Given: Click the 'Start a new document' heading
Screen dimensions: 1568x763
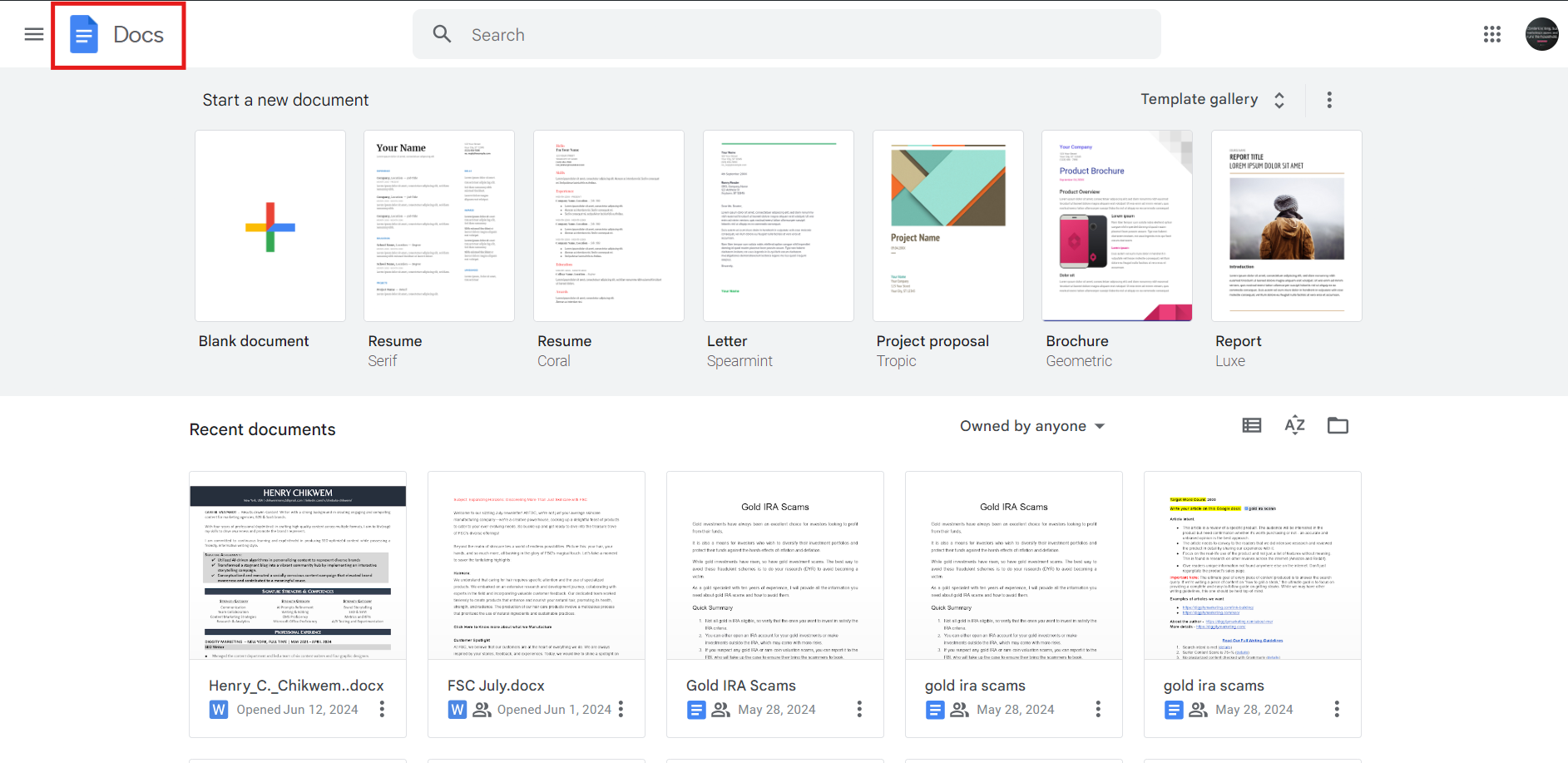Looking at the screenshot, I should [285, 100].
